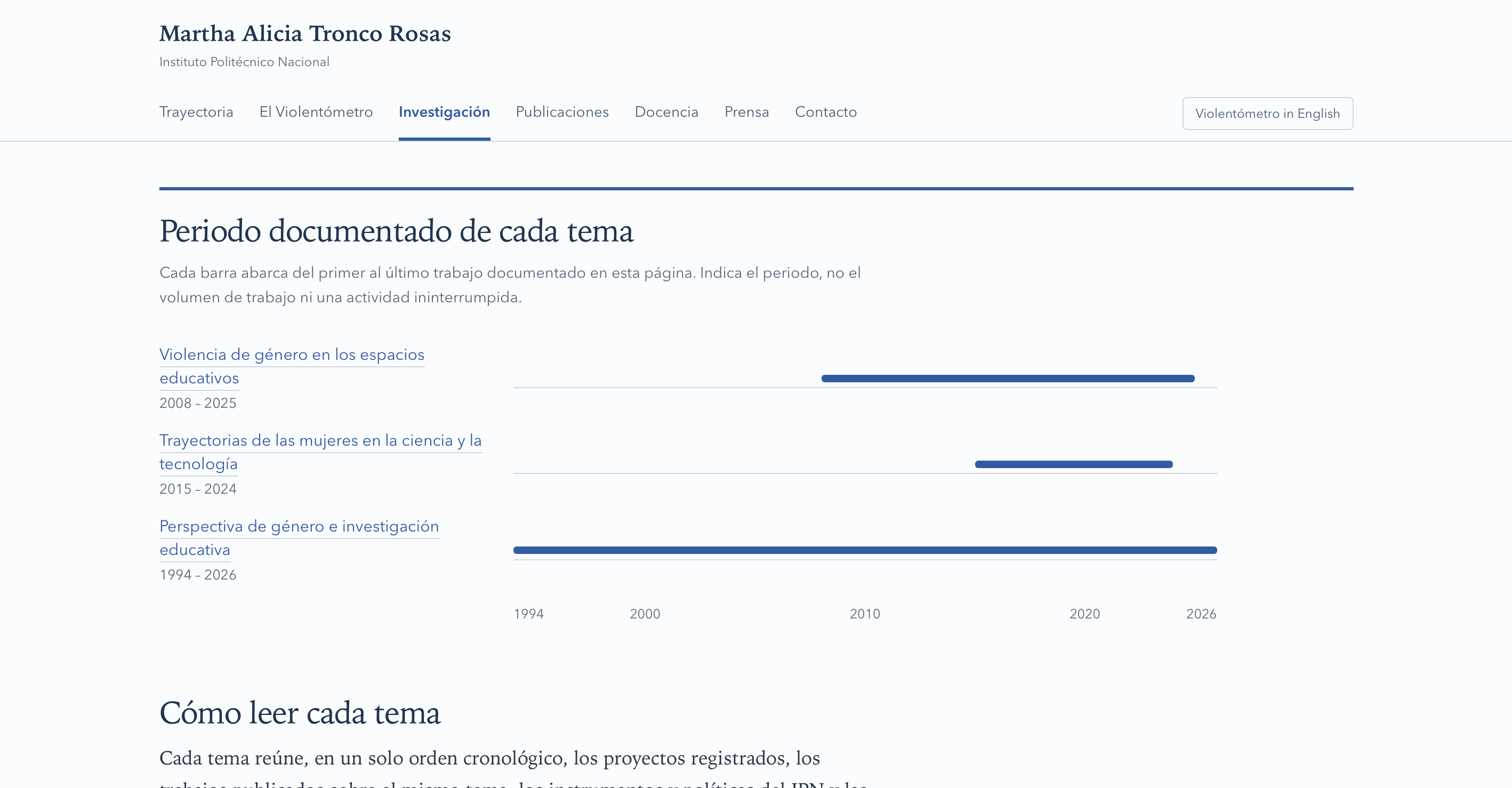Open the Prensa tab
The height and width of the screenshot is (788, 1512).
pyautogui.click(x=746, y=111)
